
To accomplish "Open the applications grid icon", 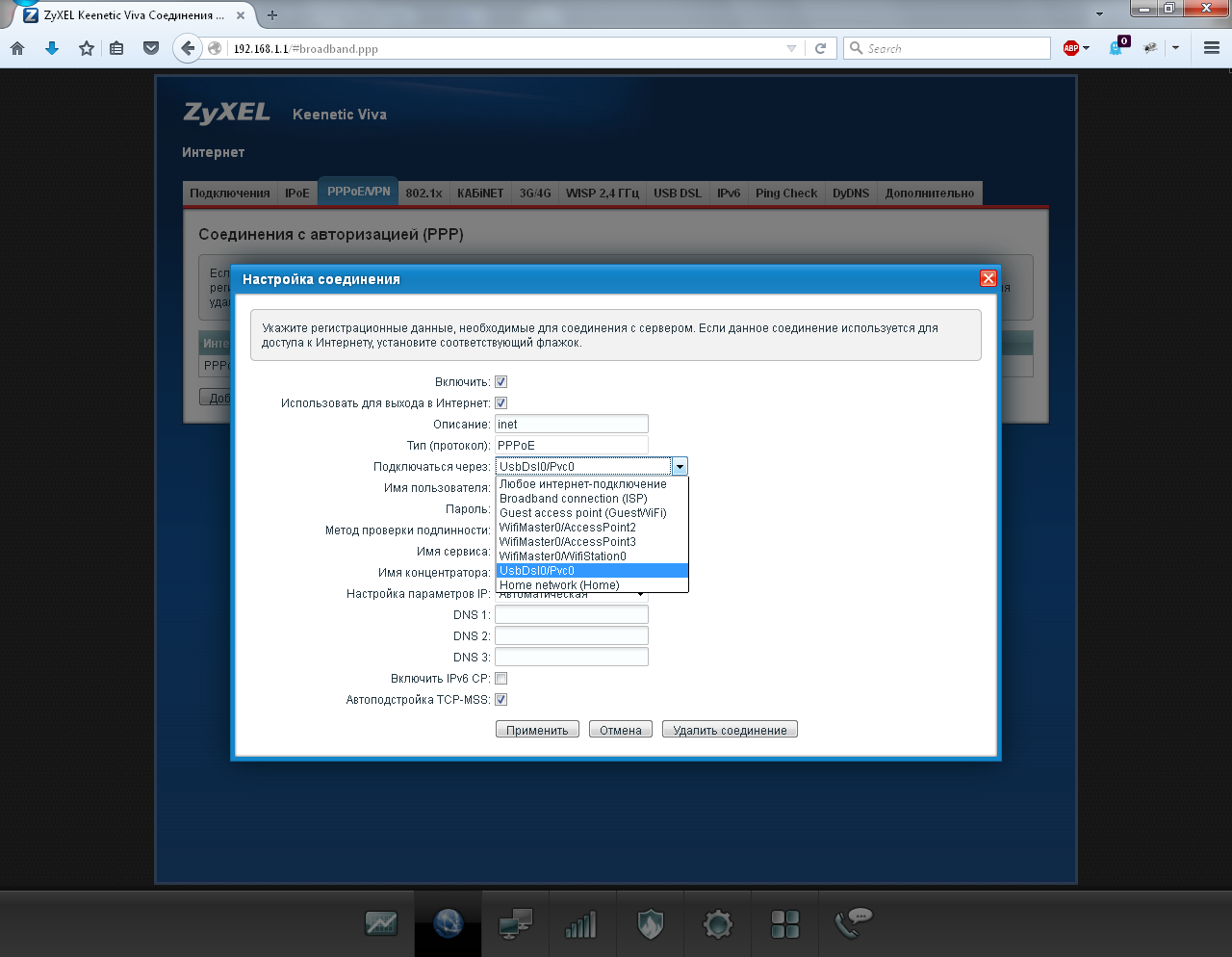I will tap(785, 924).
